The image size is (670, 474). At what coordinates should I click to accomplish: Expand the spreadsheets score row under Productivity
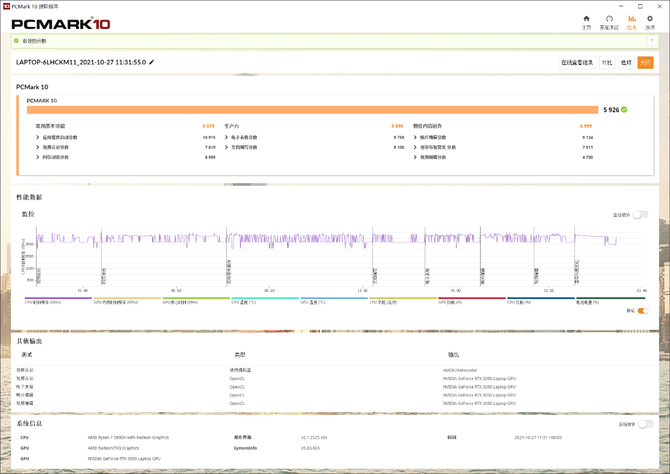pyautogui.click(x=227, y=137)
